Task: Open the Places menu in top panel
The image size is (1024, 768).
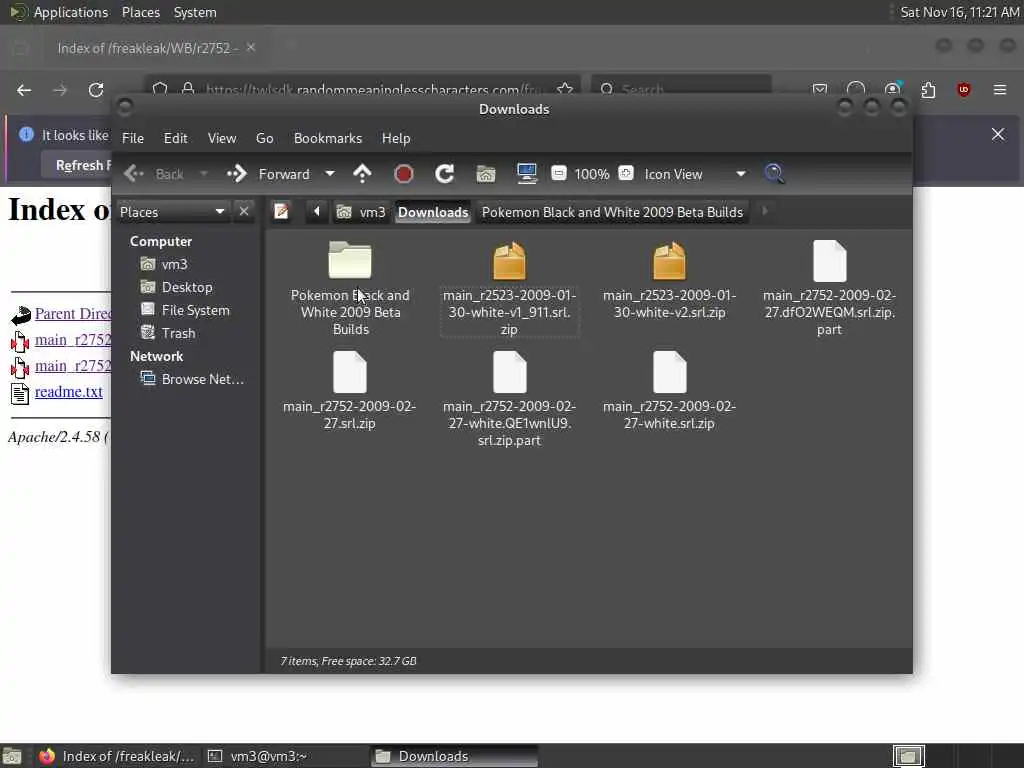Action: pyautogui.click(x=140, y=12)
